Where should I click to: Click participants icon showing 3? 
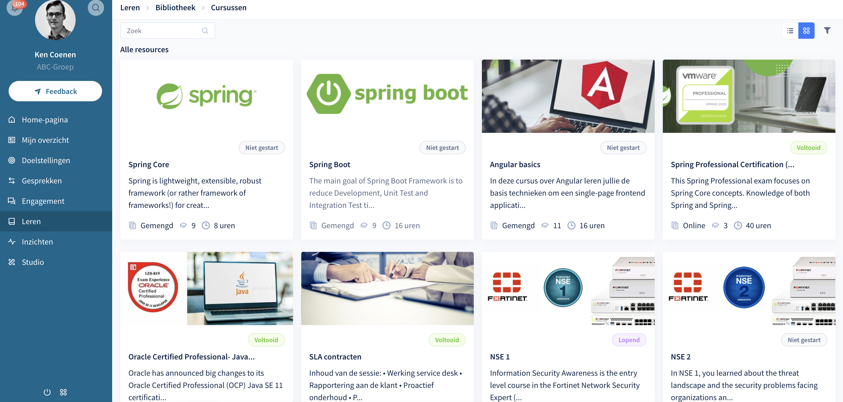(x=715, y=226)
